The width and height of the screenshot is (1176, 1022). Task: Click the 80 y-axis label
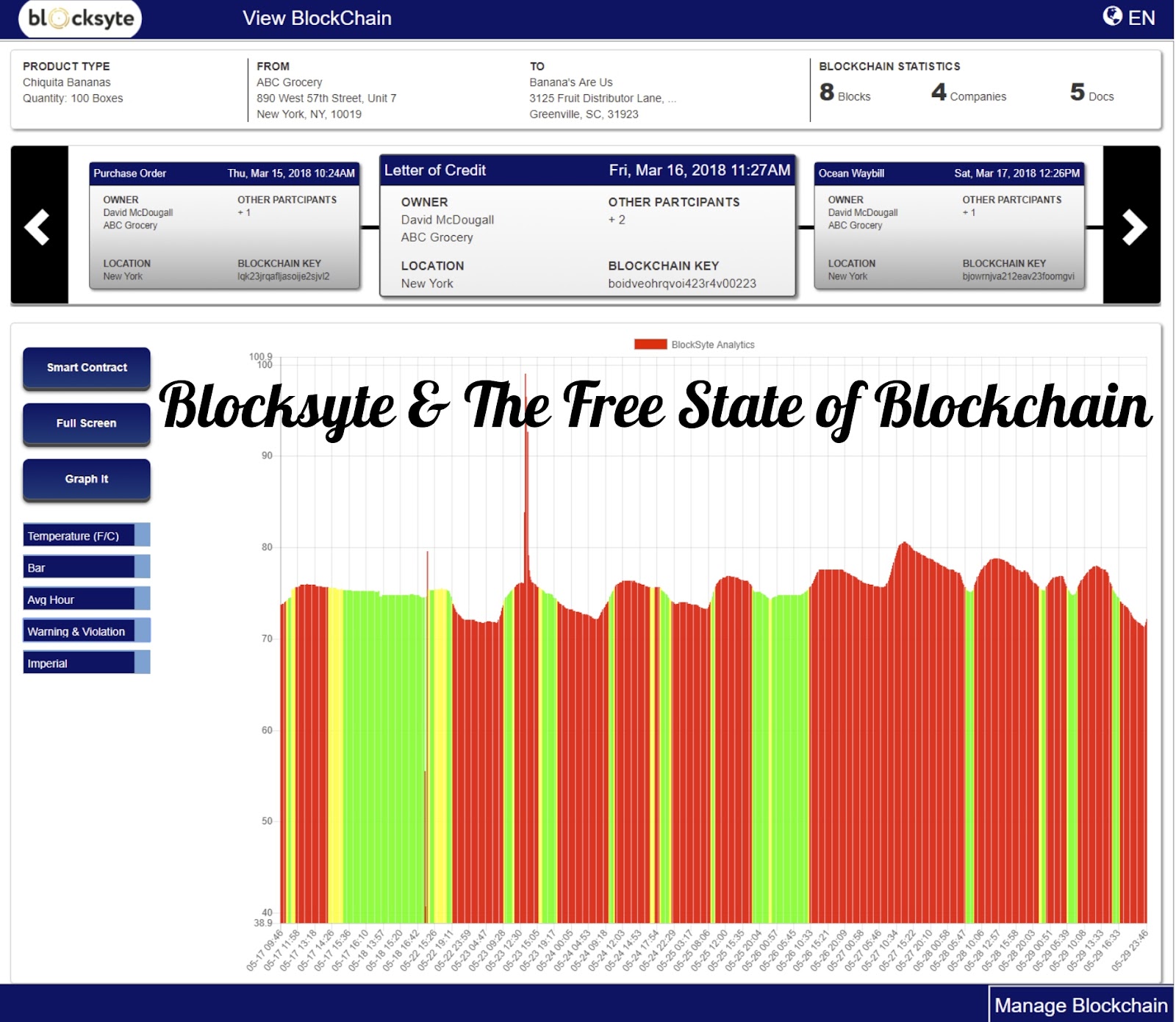coord(267,547)
